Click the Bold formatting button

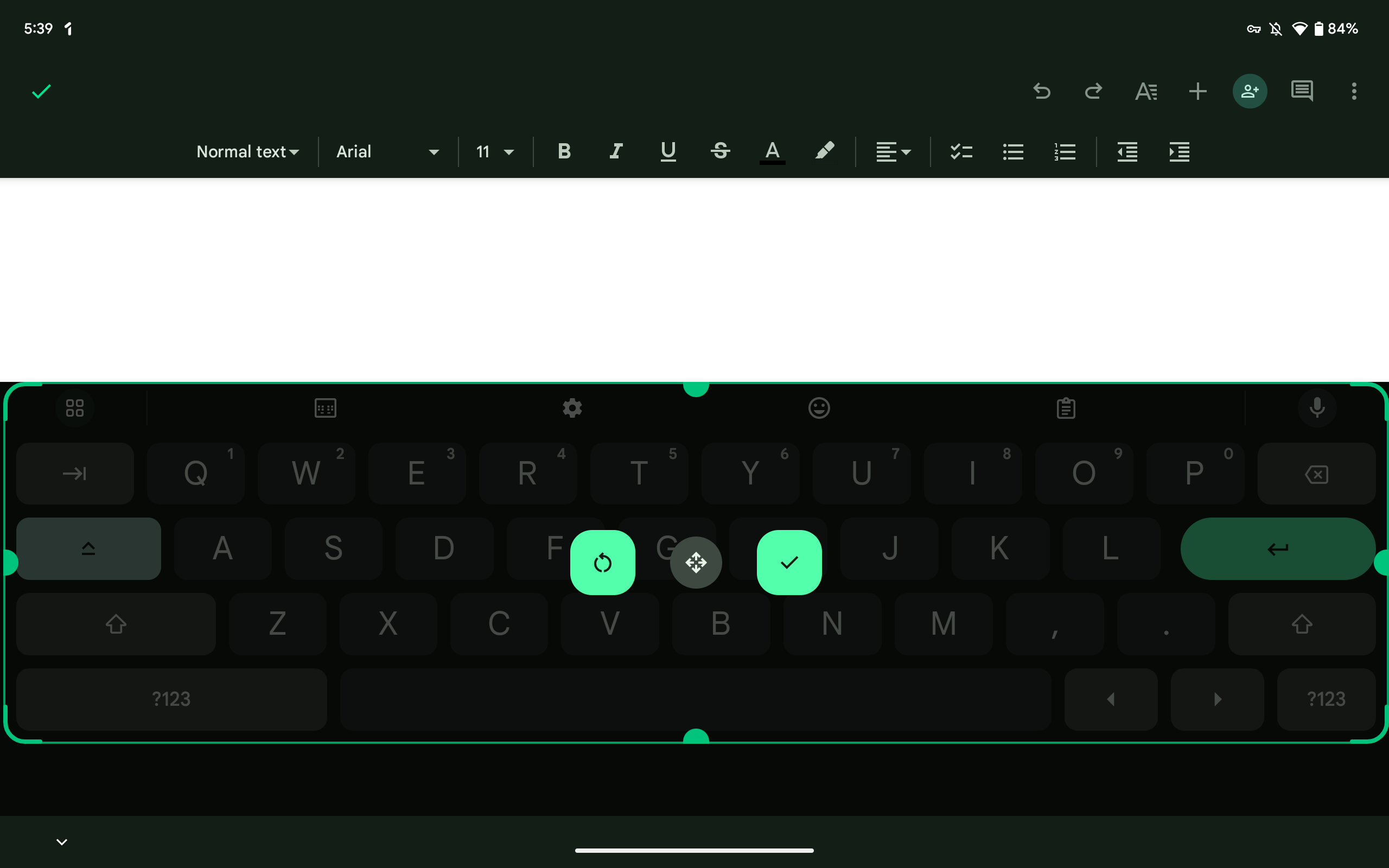pos(564,151)
